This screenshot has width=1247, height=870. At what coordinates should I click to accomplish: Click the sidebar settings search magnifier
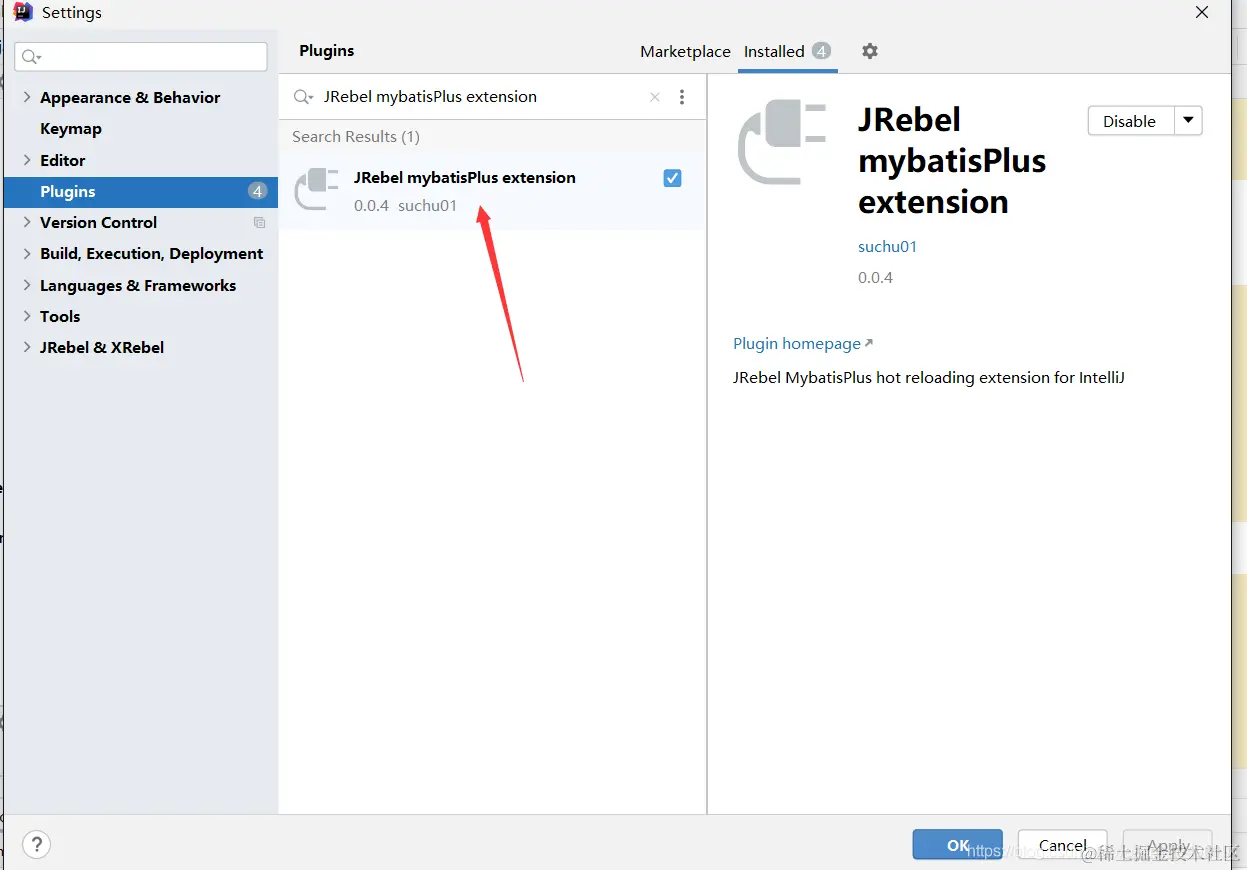(x=31, y=57)
